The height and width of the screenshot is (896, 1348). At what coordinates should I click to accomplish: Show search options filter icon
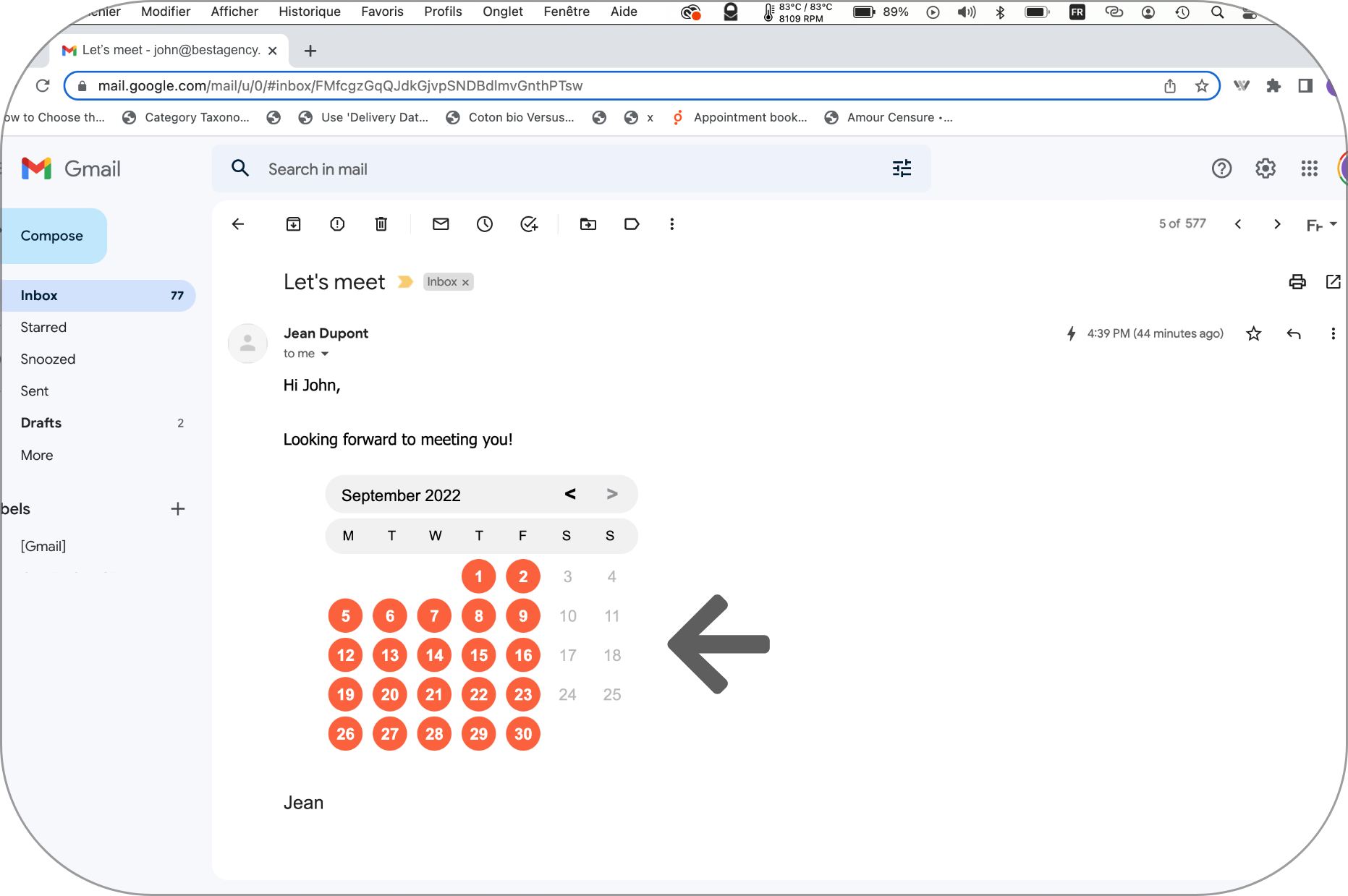[902, 168]
